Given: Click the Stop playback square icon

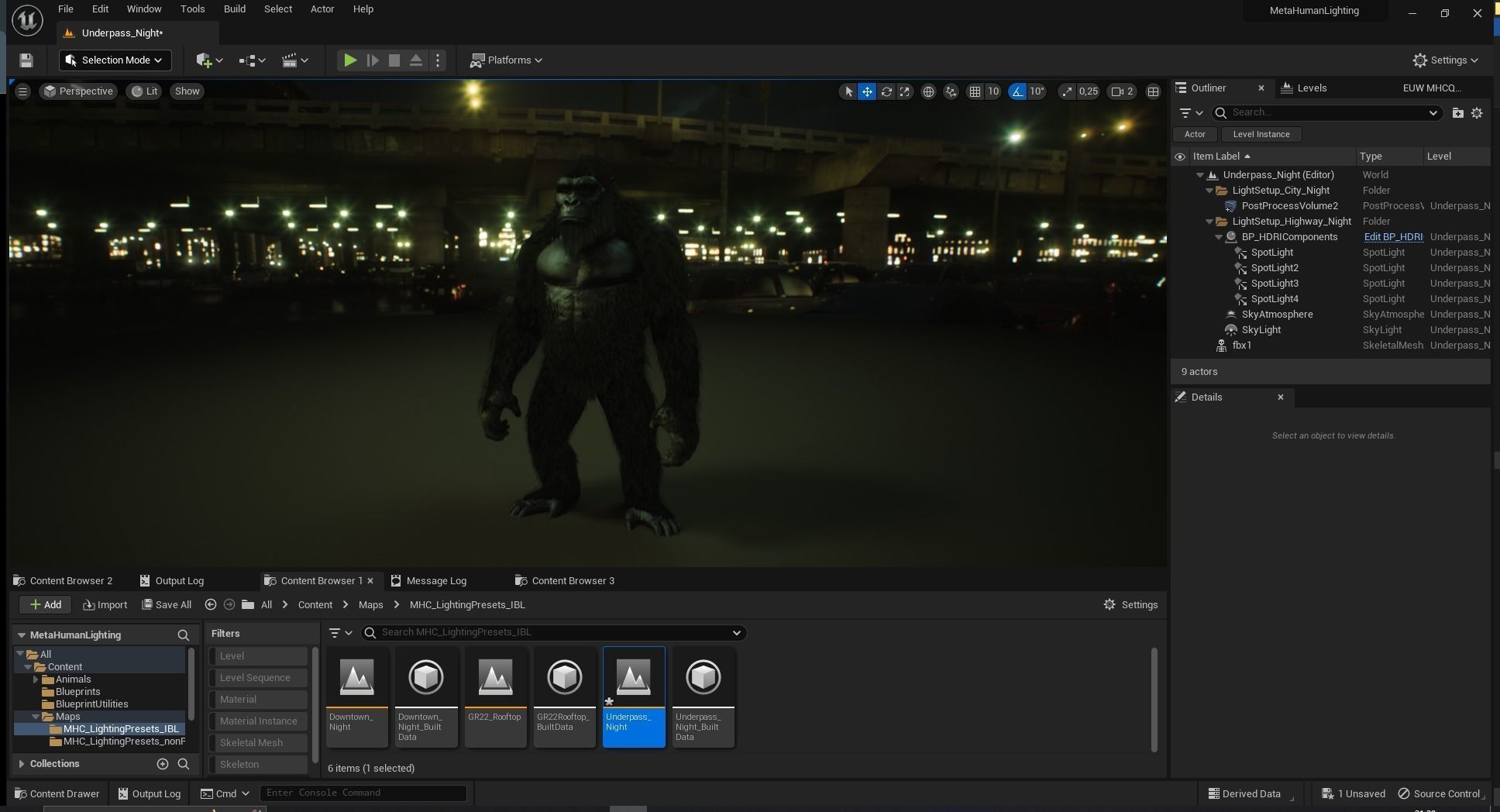Looking at the screenshot, I should (x=394, y=60).
